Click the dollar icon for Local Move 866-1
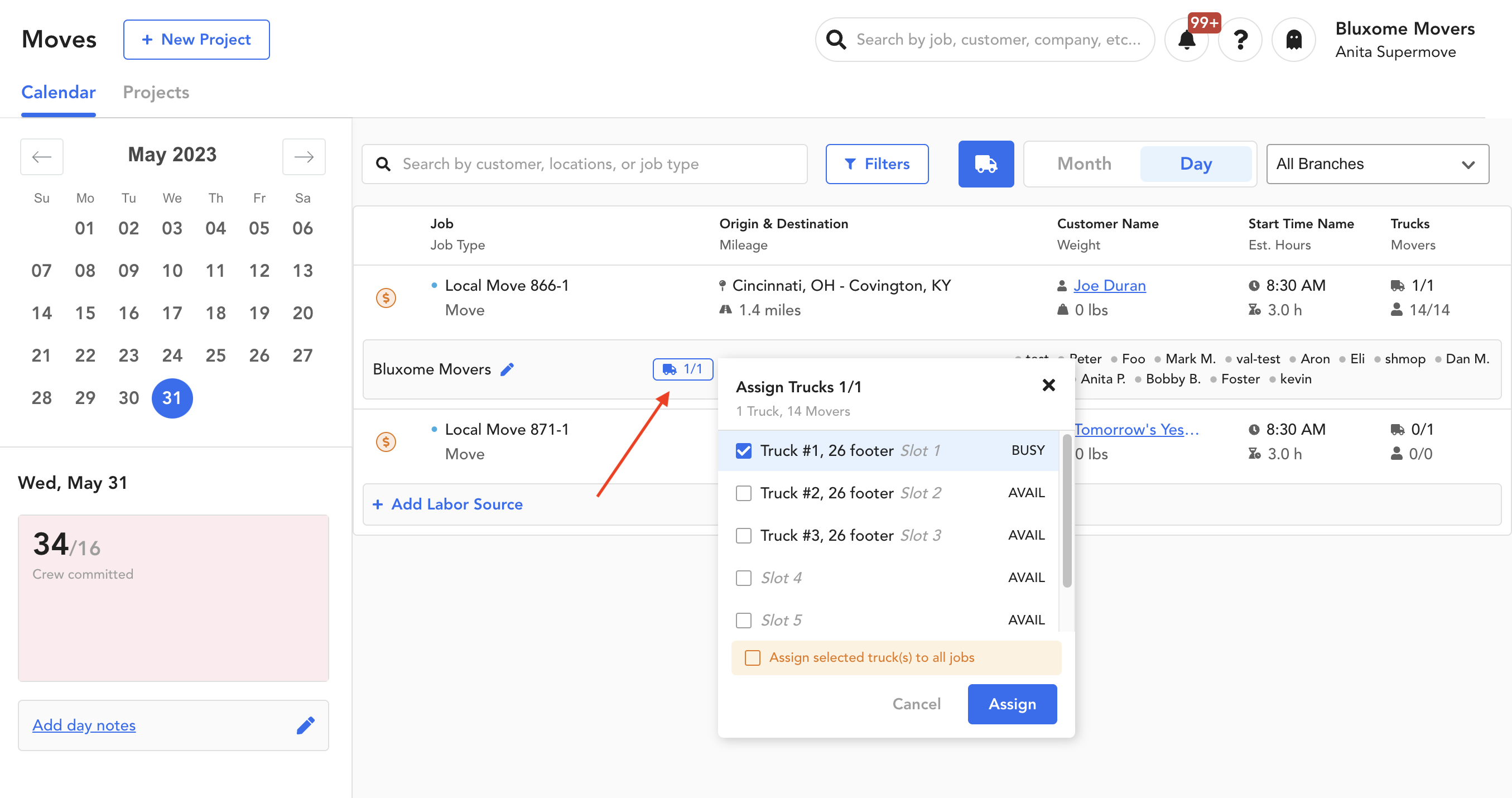This screenshot has height=798, width=1512. (x=386, y=297)
